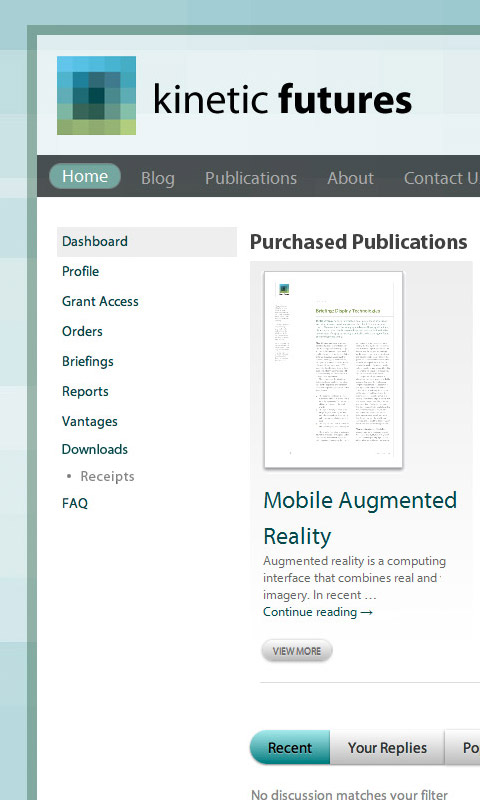Select Dashboard in the sidebar

(147, 241)
